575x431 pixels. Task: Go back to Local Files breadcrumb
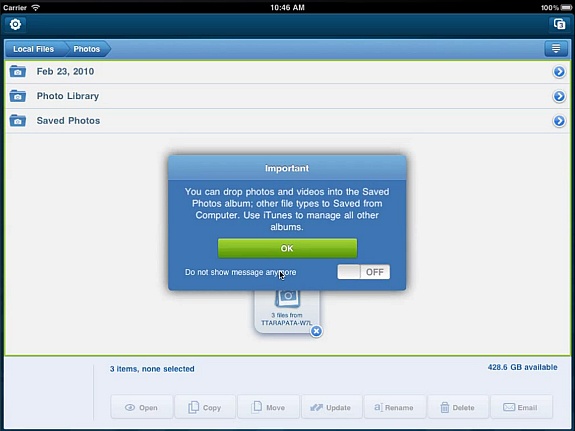click(x=34, y=49)
